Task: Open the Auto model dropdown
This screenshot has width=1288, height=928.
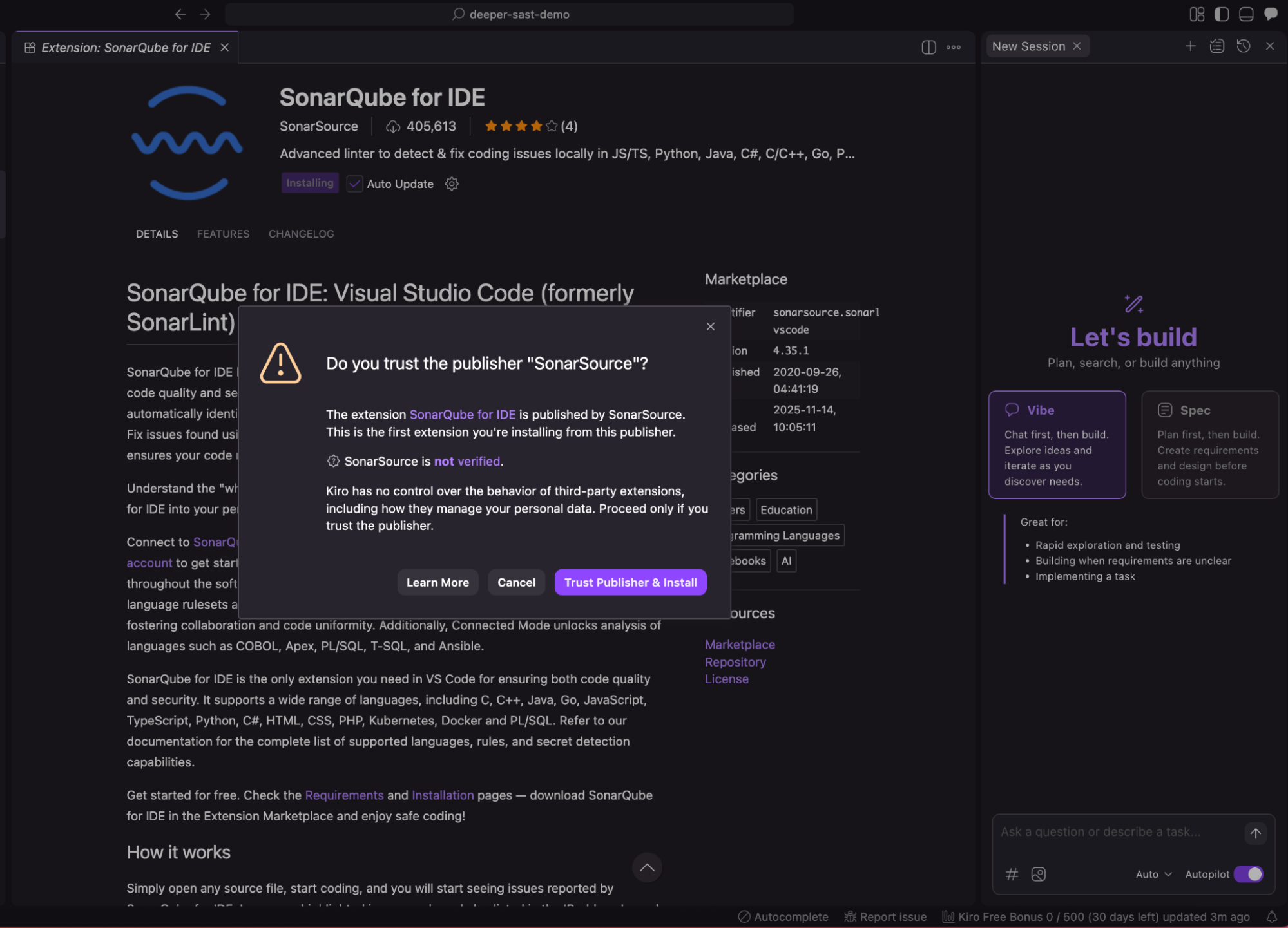Action: pyautogui.click(x=1153, y=874)
